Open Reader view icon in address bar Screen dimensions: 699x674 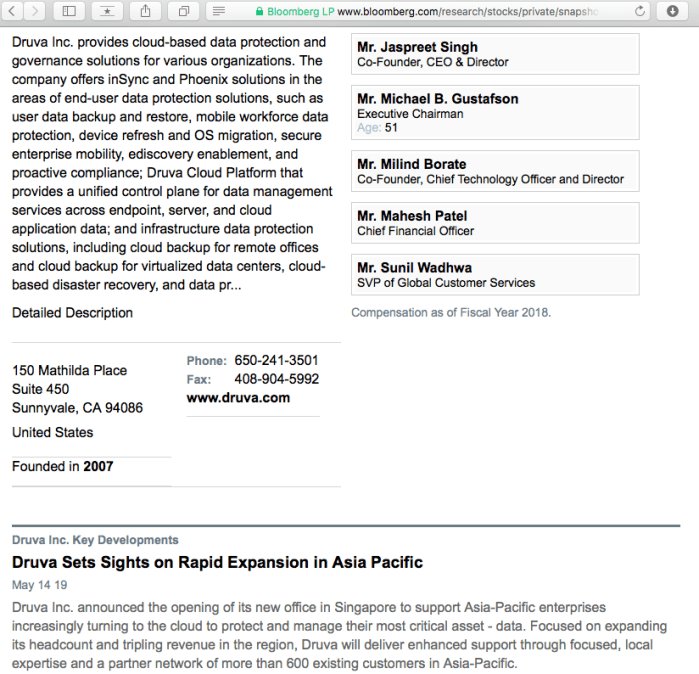click(x=220, y=11)
